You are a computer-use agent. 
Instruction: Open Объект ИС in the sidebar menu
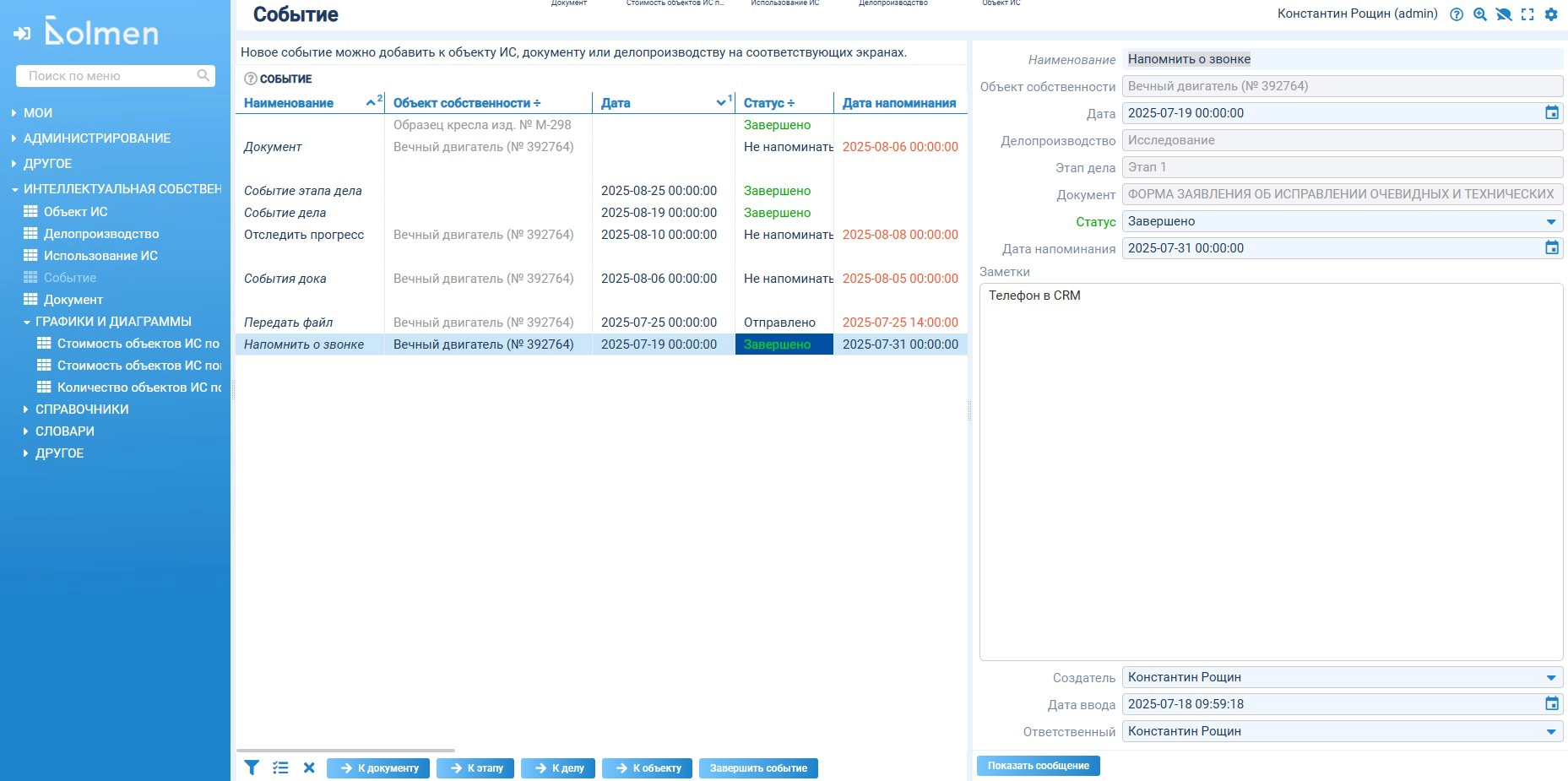tap(75, 212)
